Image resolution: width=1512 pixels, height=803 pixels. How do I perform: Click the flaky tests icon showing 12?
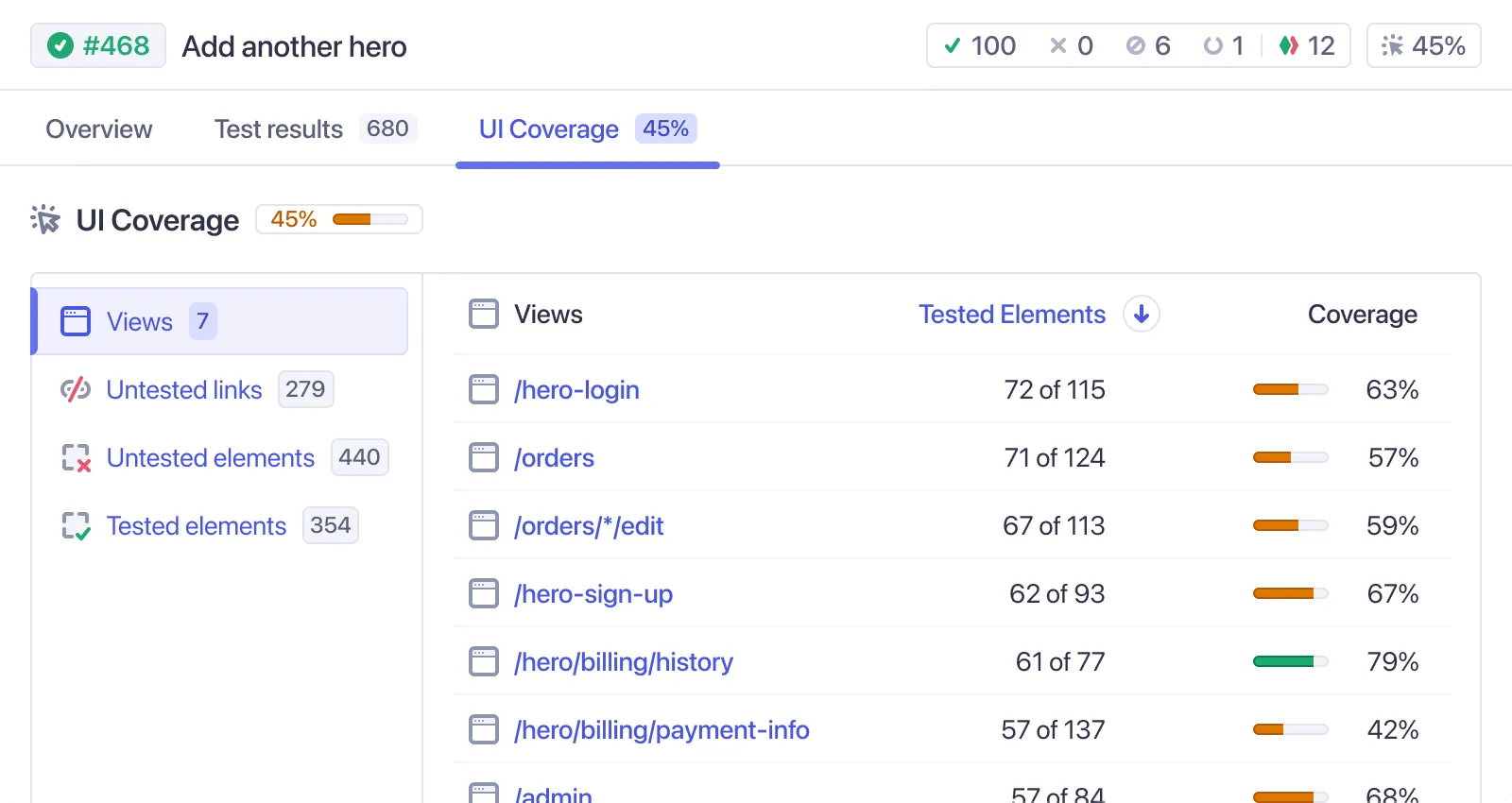(x=1288, y=45)
